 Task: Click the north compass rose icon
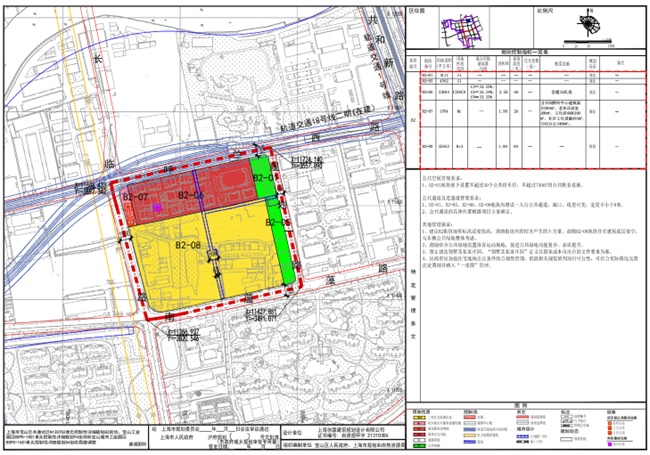589,25
